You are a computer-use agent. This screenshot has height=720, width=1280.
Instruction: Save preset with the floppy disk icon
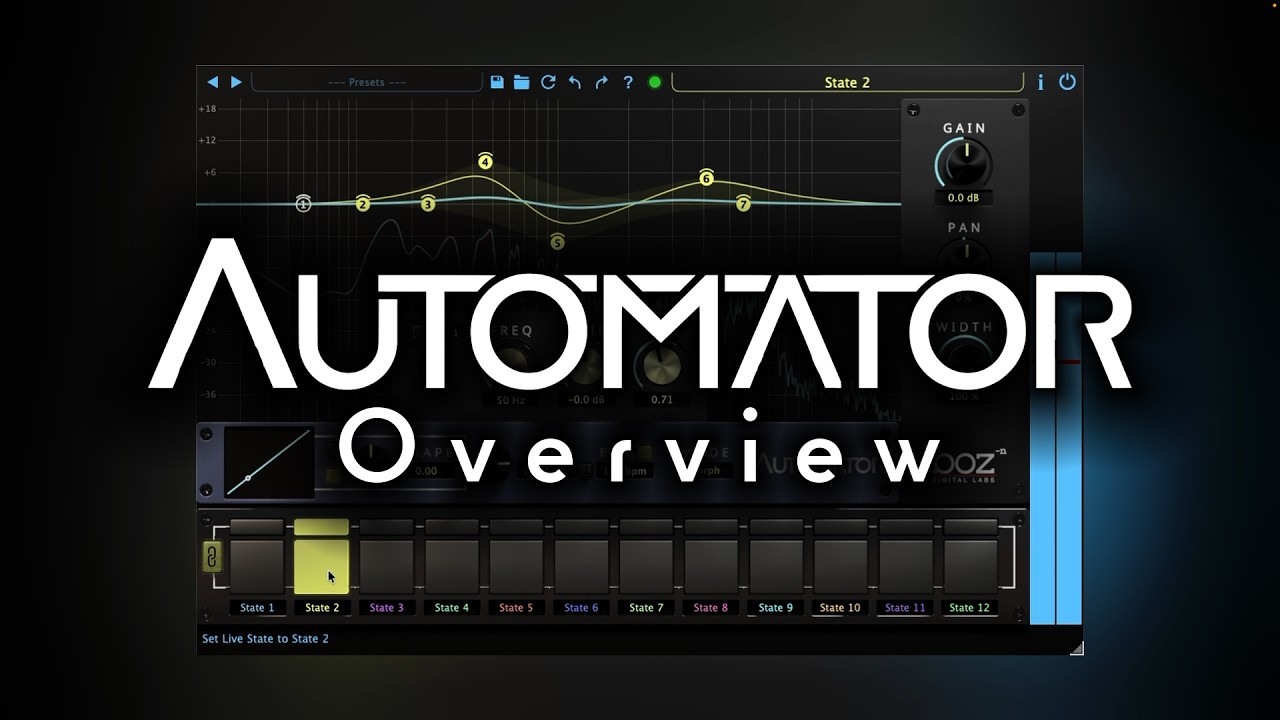click(x=497, y=82)
